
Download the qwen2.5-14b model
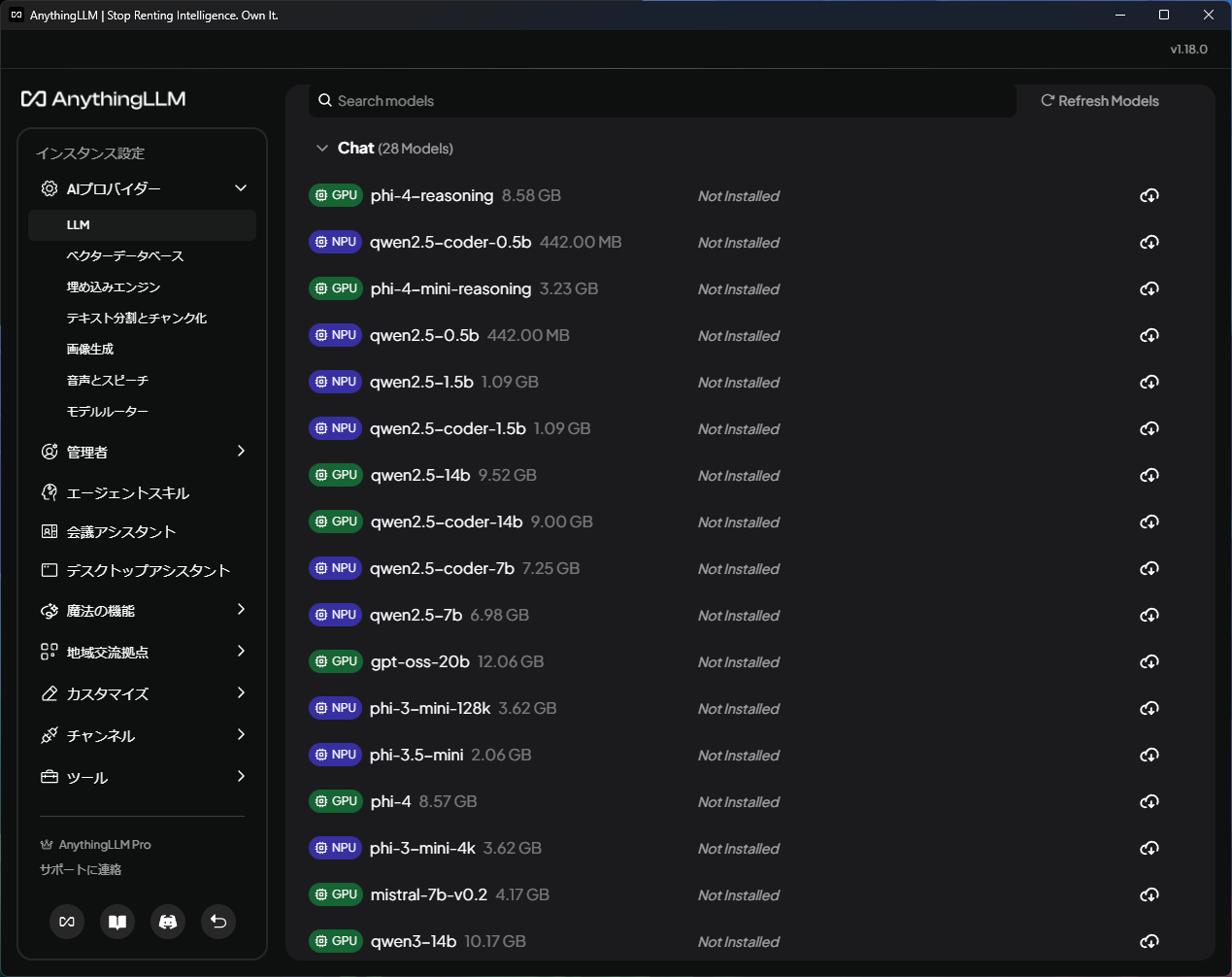1149,476
